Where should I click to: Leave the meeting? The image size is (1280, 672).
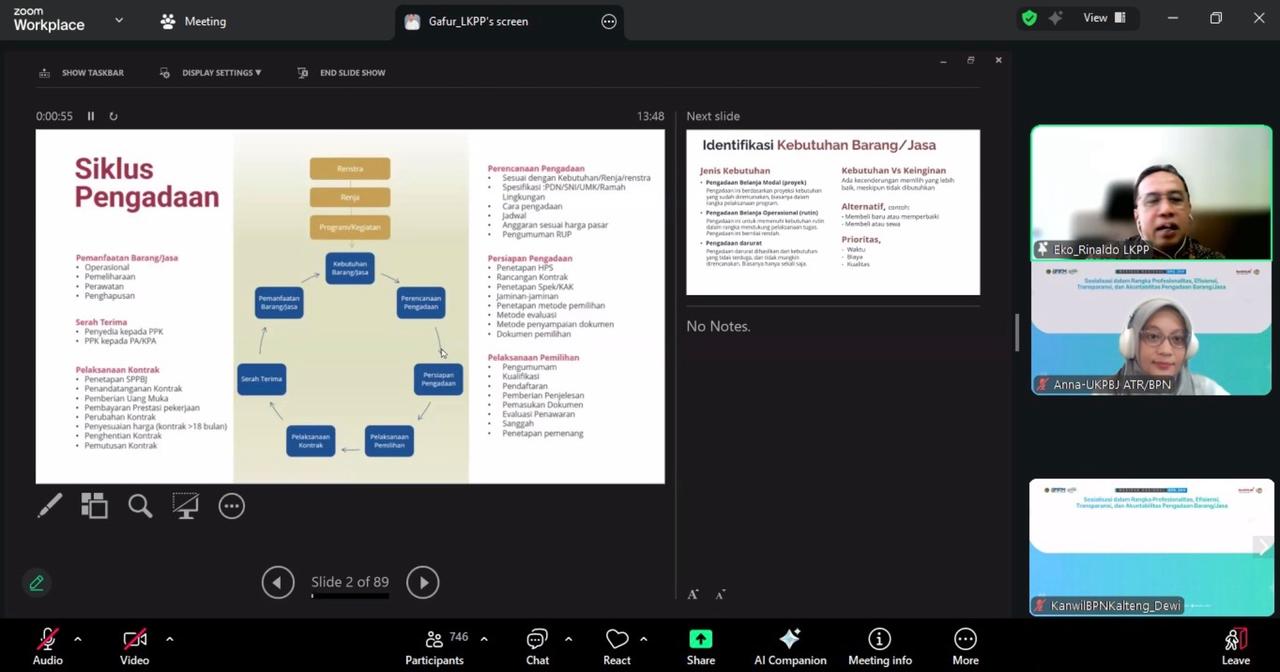[x=1235, y=646]
